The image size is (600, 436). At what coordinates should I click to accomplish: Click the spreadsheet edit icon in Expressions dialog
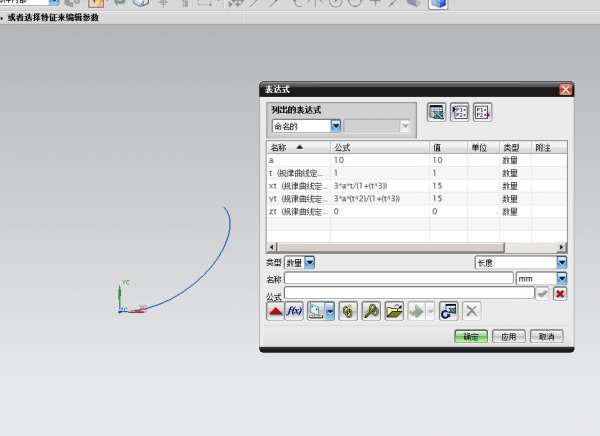(x=436, y=113)
